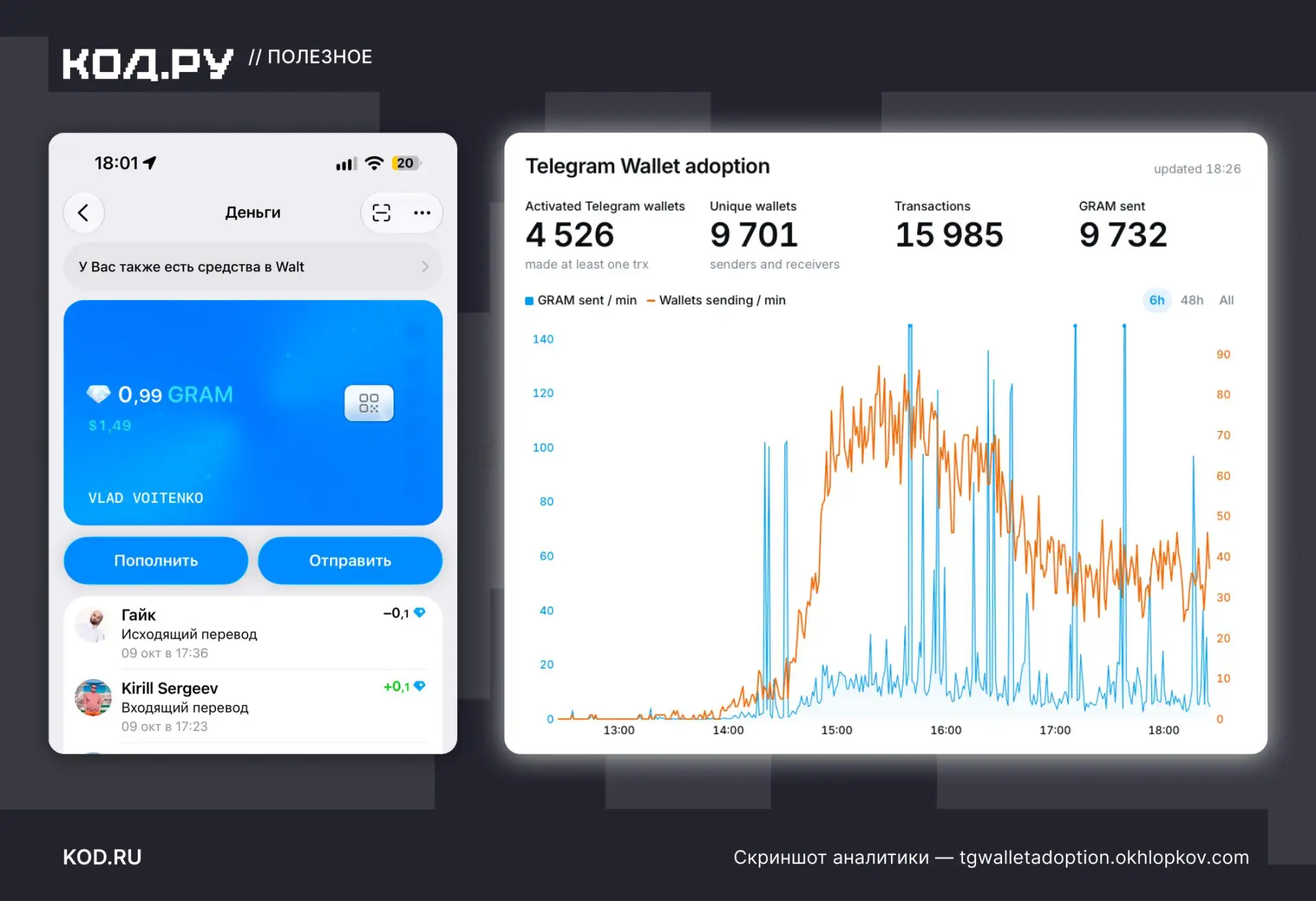The width and height of the screenshot is (1316, 901).
Task: Click the КОД.РУ logo
Action: click(148, 64)
